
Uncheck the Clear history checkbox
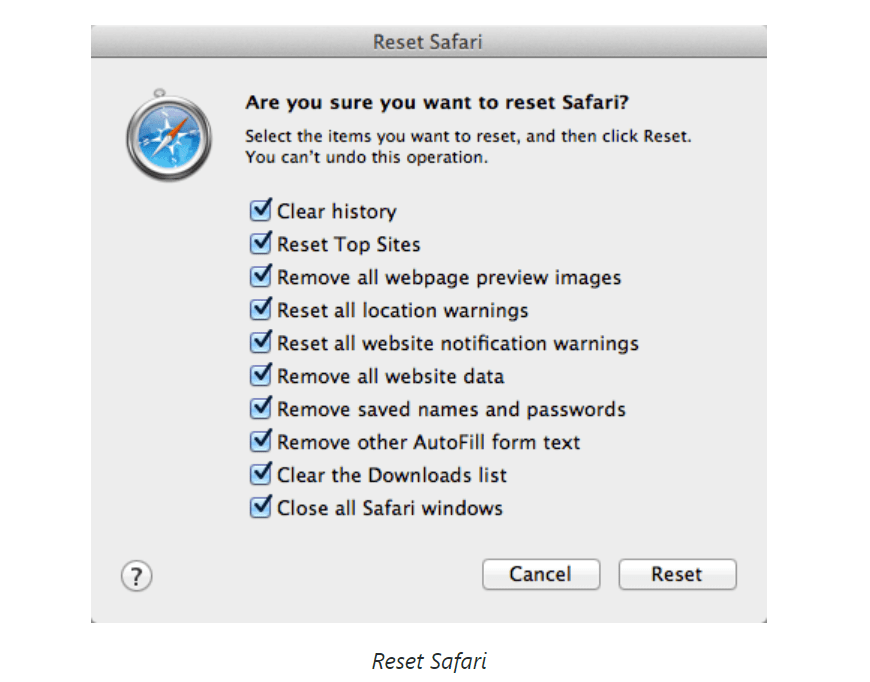(260, 210)
